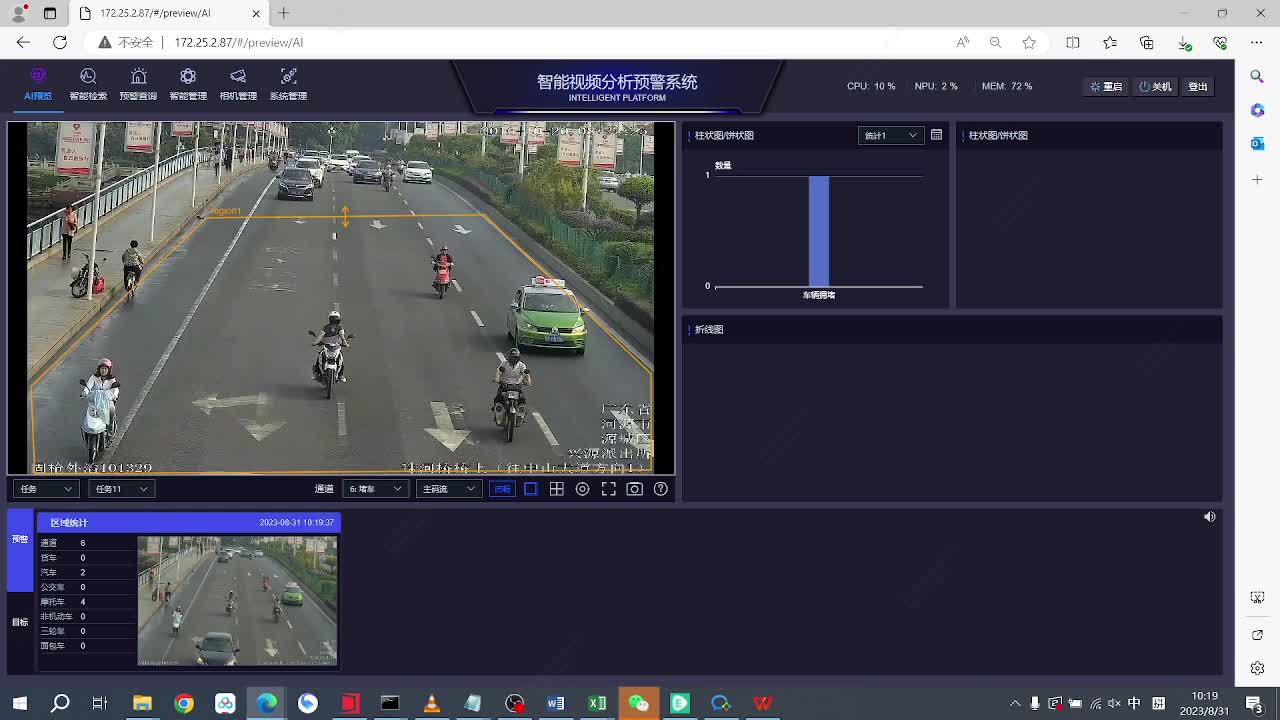Viewport: 1280px width, 720px height.
Task: Switch to four-window grid layout
Action: tap(557, 489)
